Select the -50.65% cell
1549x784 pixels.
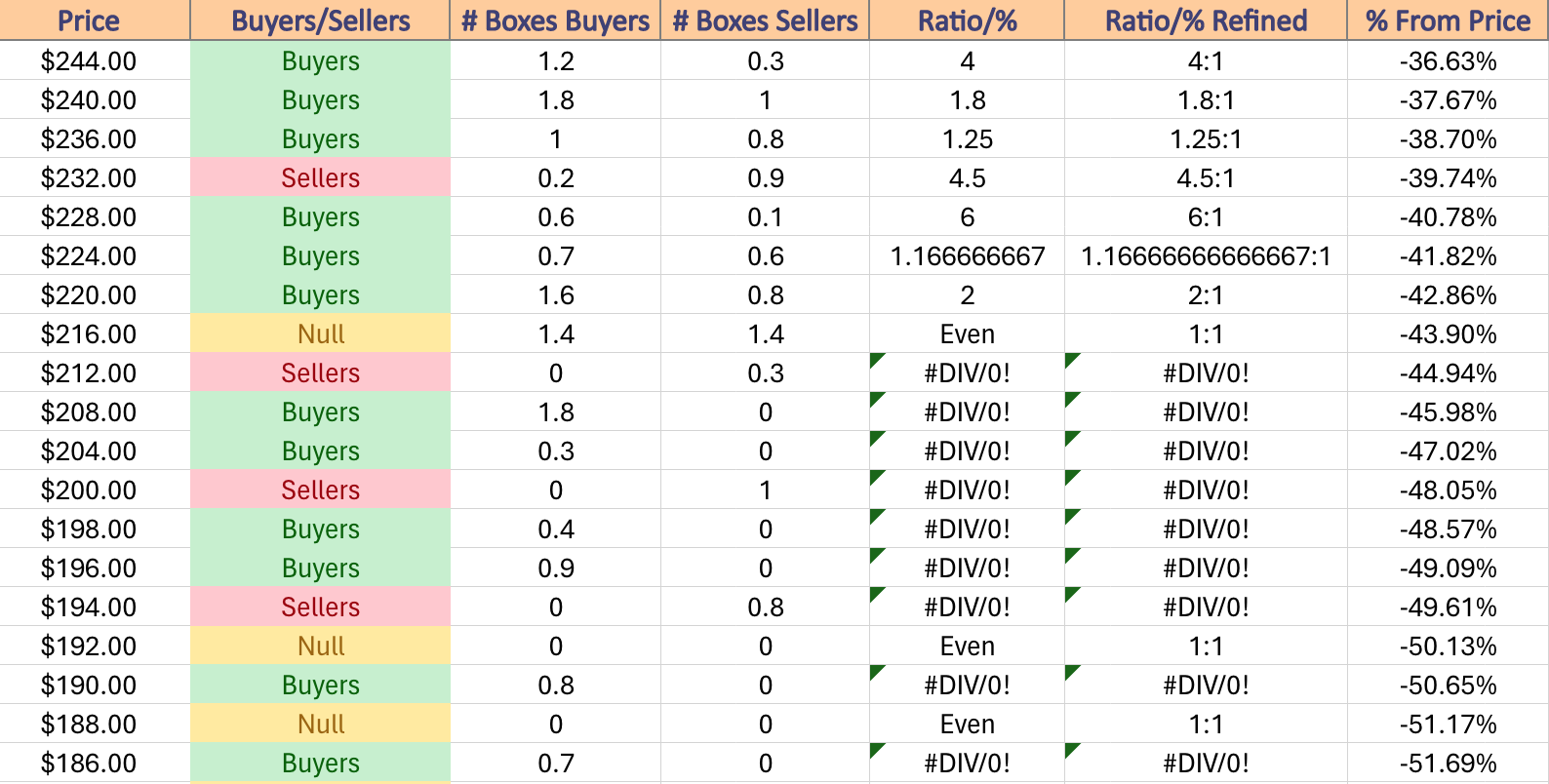[x=1449, y=685]
